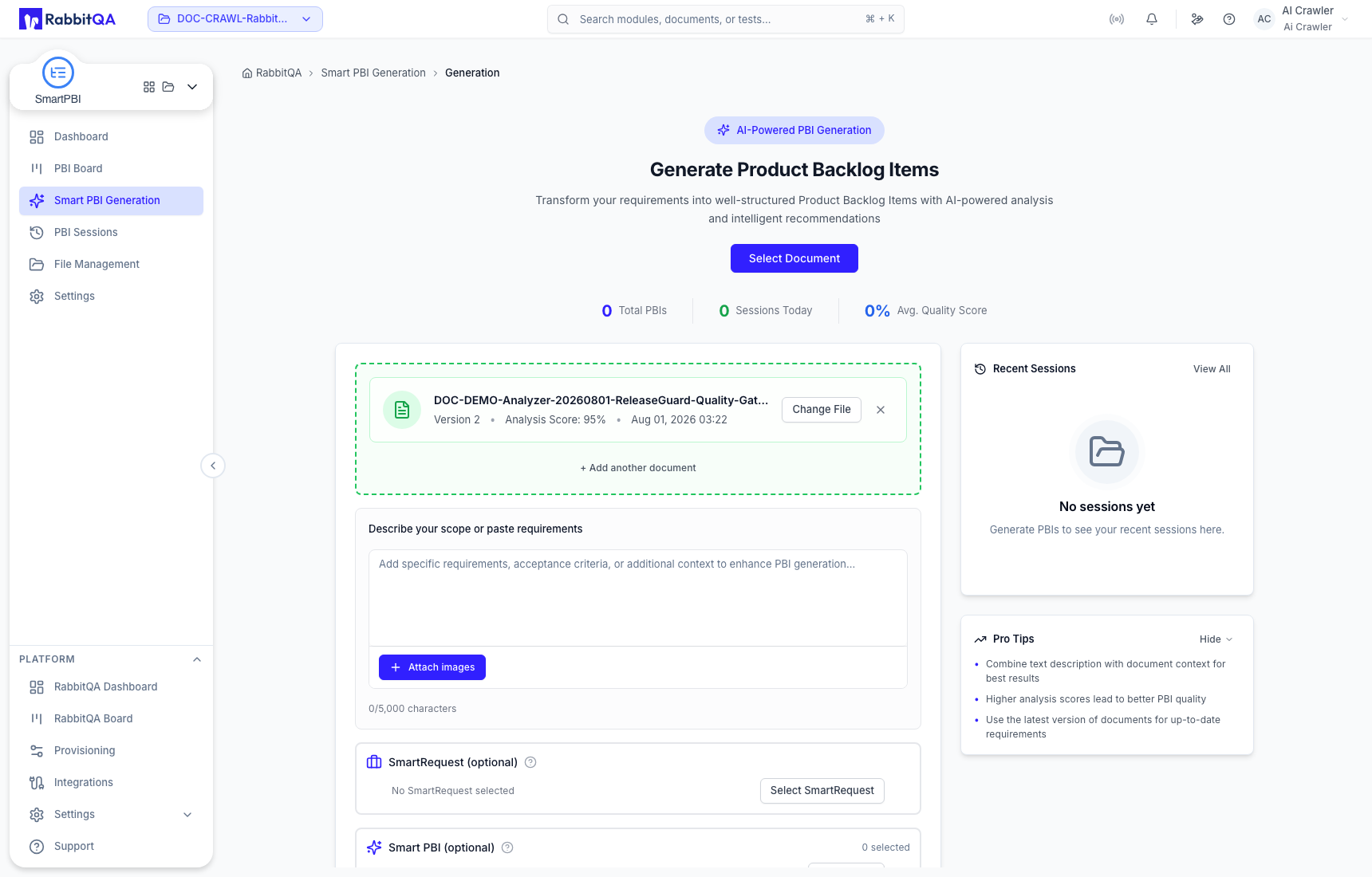Open Support in the sidebar
Viewport: 1372px width, 877px height.
pyautogui.click(x=111, y=847)
